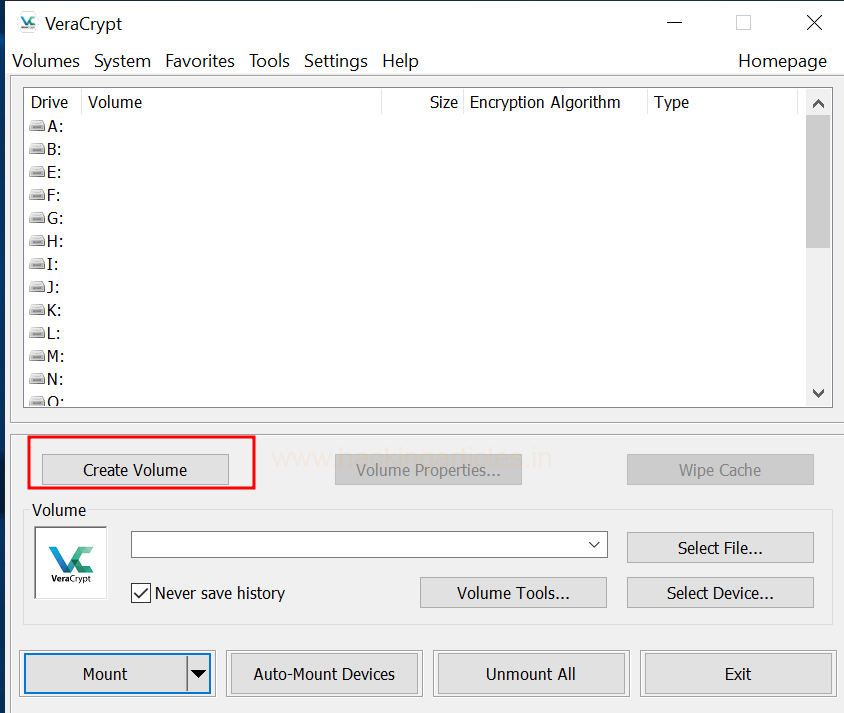
Task: Click the drive list scrollbar down arrow
Action: pos(818,393)
